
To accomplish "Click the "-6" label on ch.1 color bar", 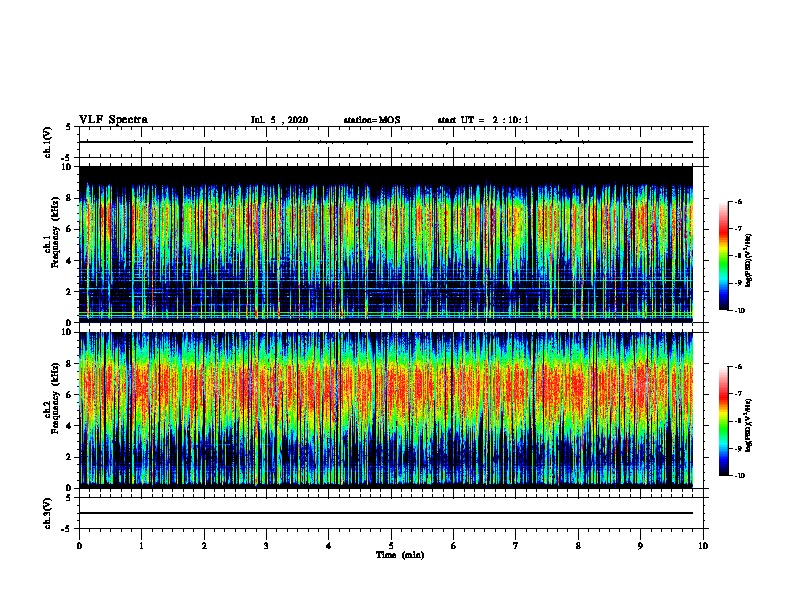I will pyautogui.click(x=738, y=201).
